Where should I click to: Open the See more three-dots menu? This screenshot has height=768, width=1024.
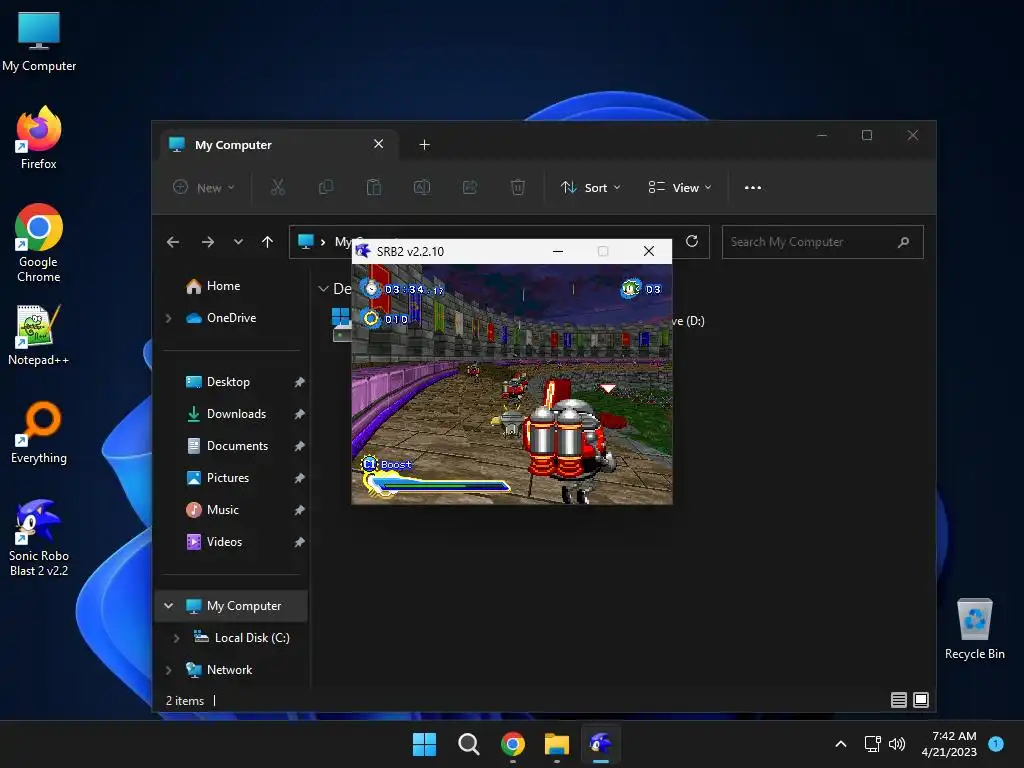pos(752,187)
